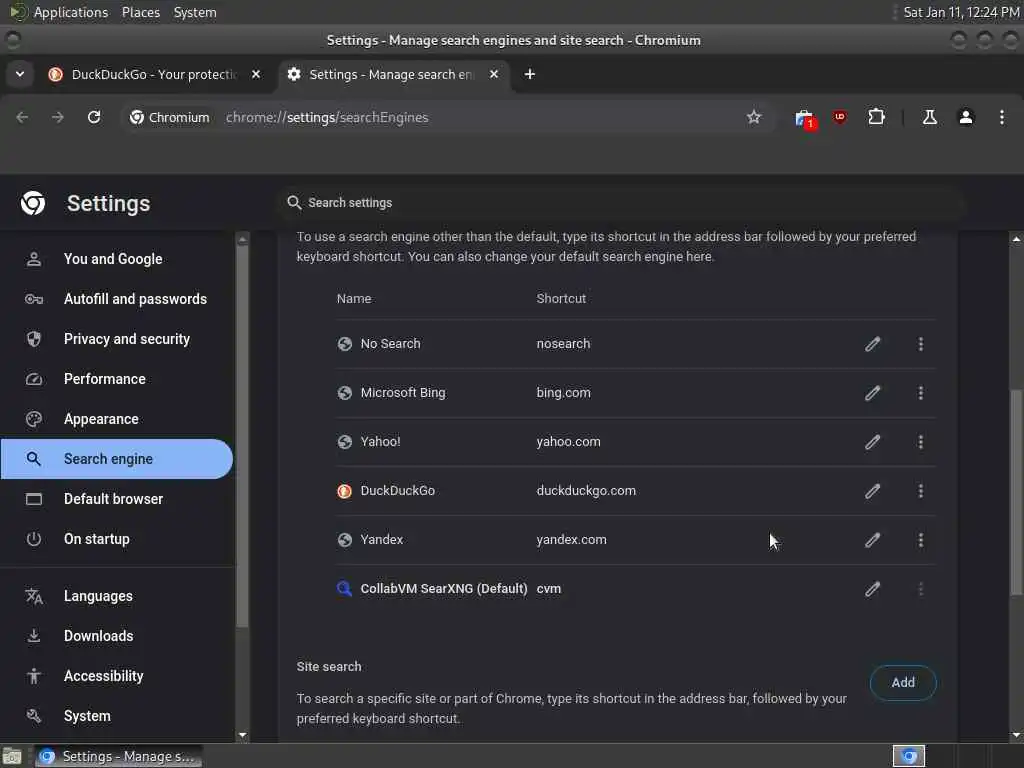
Task: Open the extension with red badge
Action: point(805,118)
